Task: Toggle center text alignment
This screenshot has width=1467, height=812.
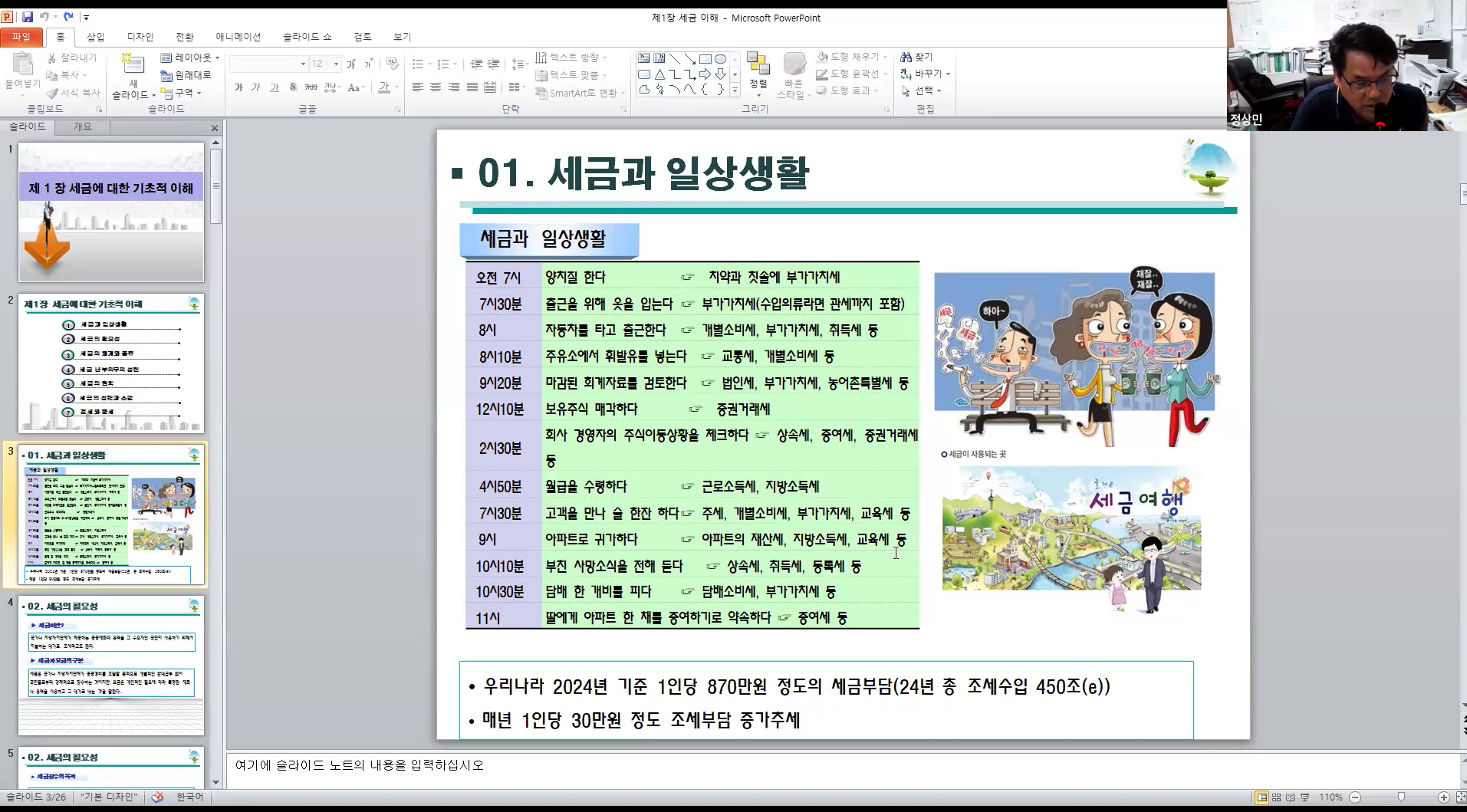Action: [x=436, y=87]
